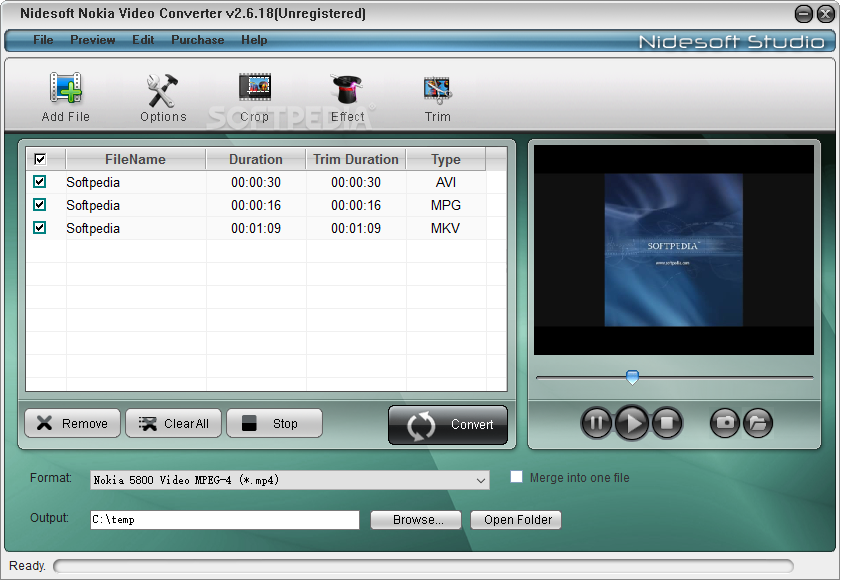Close the Nidesoft converter window
841x581 pixels.
pyautogui.click(x=825, y=14)
